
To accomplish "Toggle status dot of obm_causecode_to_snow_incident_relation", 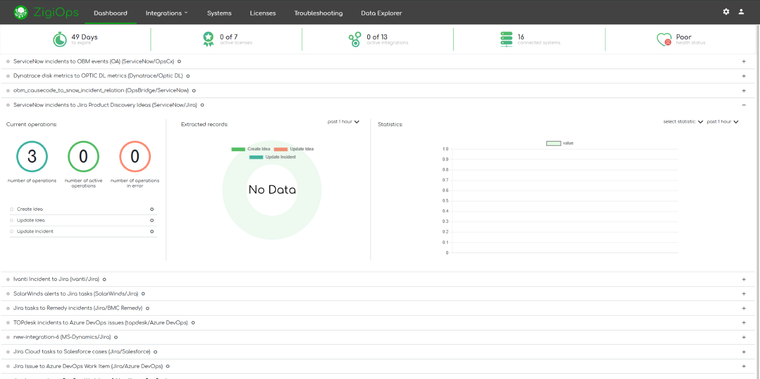I will click(x=8, y=91).
